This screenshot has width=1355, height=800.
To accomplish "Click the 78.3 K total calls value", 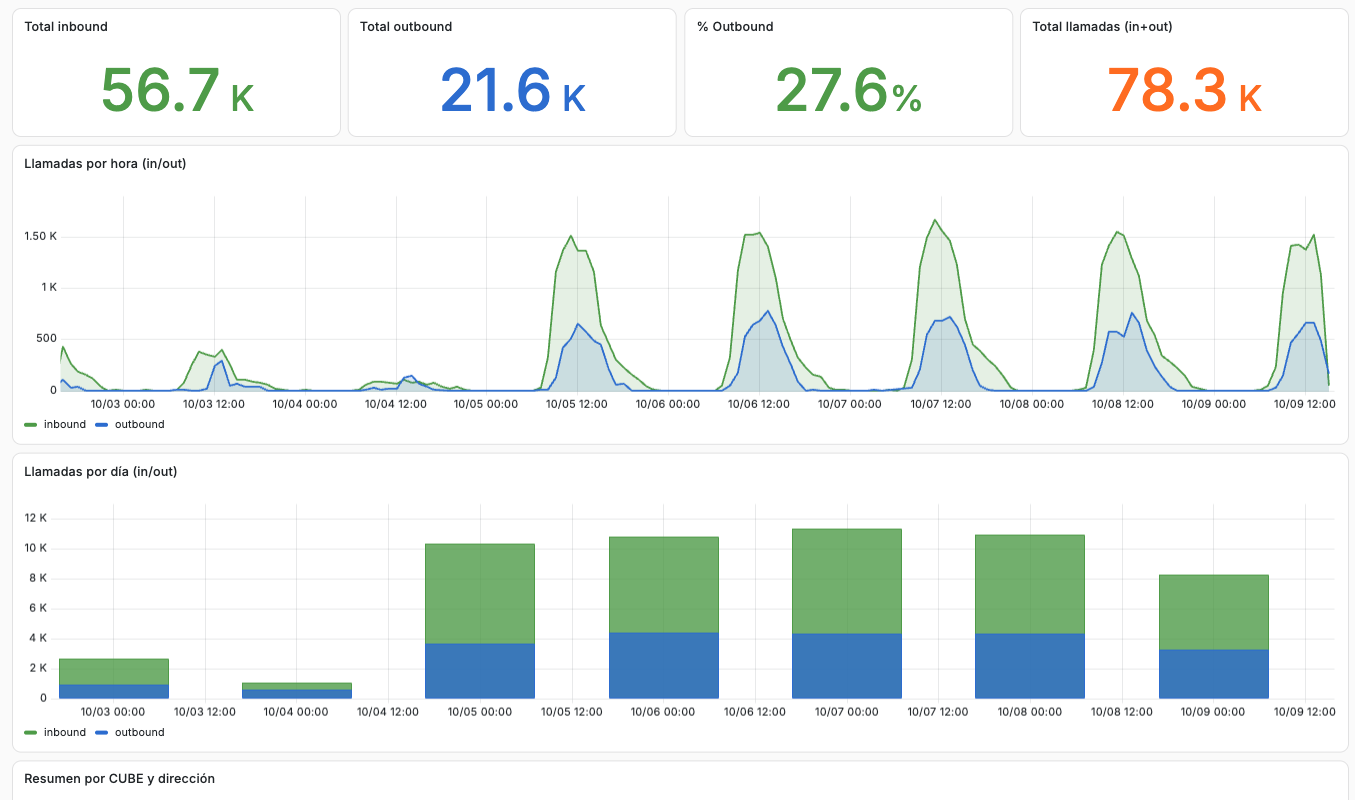I will pos(1184,90).
